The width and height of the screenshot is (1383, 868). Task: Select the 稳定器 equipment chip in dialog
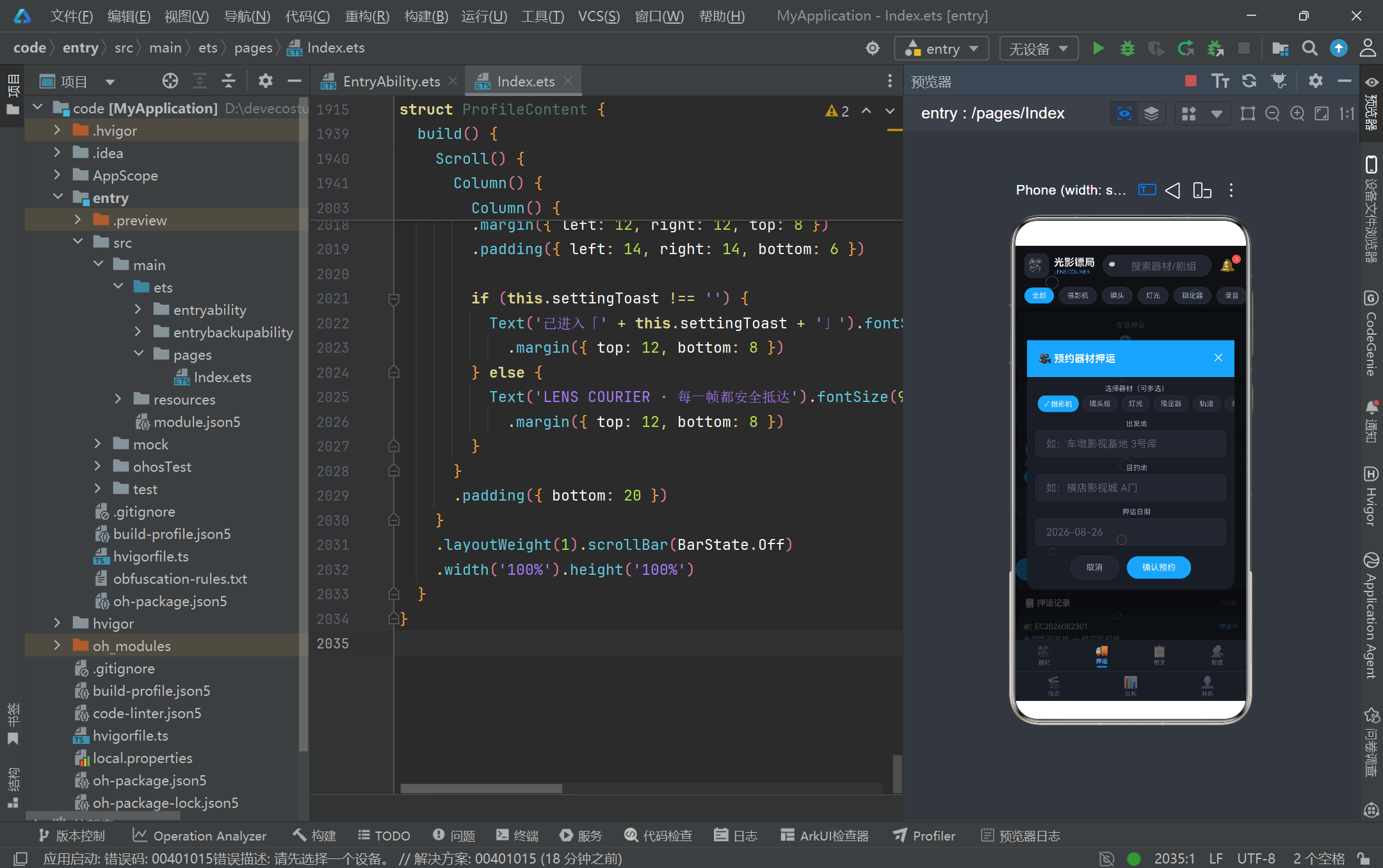pyautogui.click(x=1170, y=404)
